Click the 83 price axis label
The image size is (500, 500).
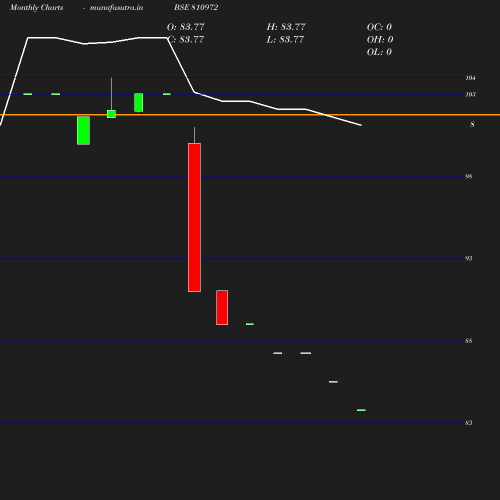coord(469,423)
